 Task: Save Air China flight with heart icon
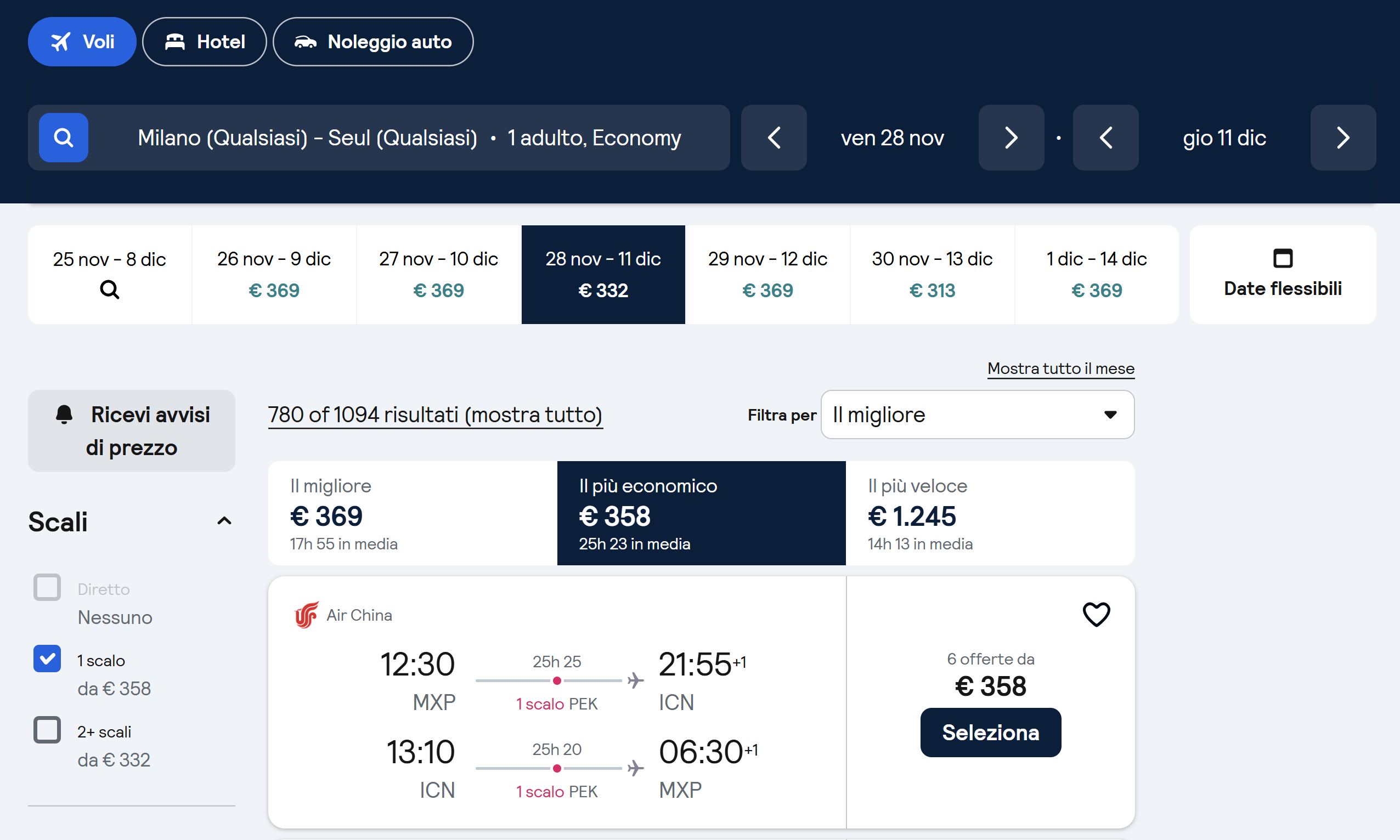pyautogui.click(x=1096, y=614)
